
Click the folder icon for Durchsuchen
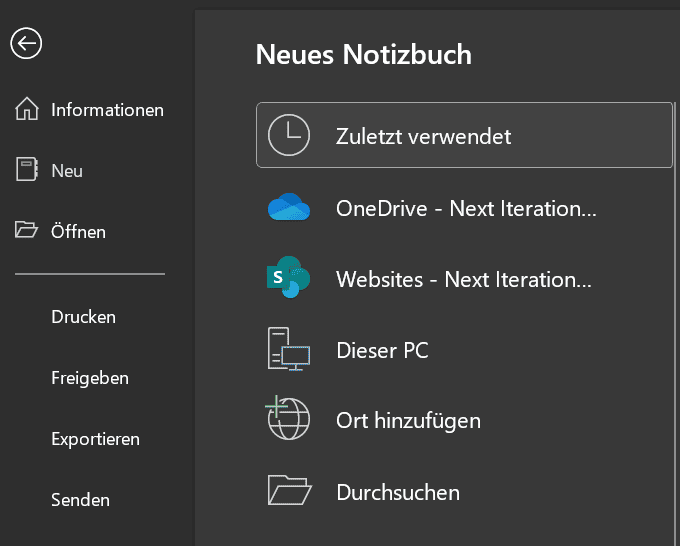[290, 490]
